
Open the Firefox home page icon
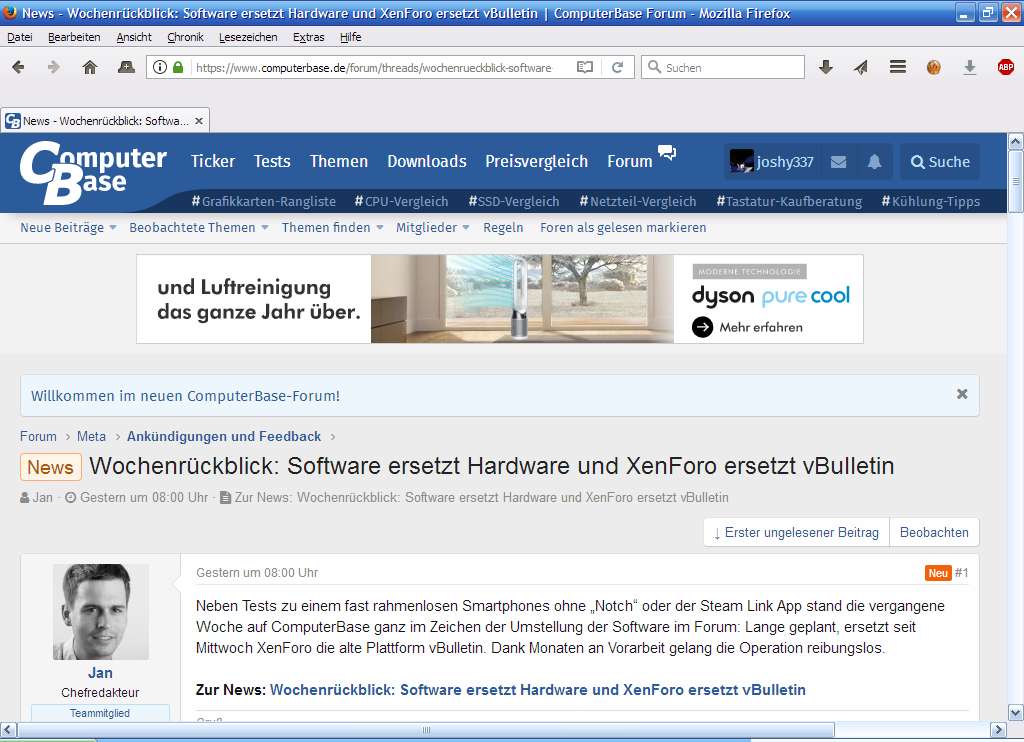(x=90, y=67)
